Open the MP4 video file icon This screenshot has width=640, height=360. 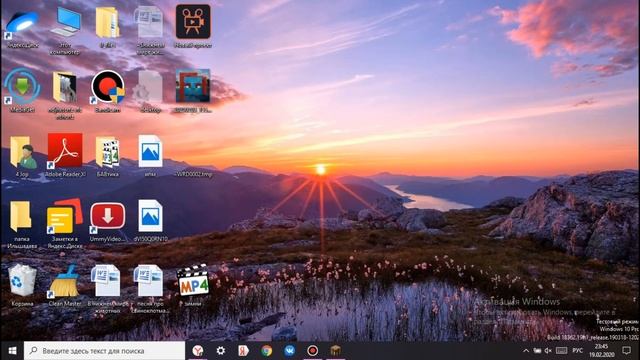point(193,281)
